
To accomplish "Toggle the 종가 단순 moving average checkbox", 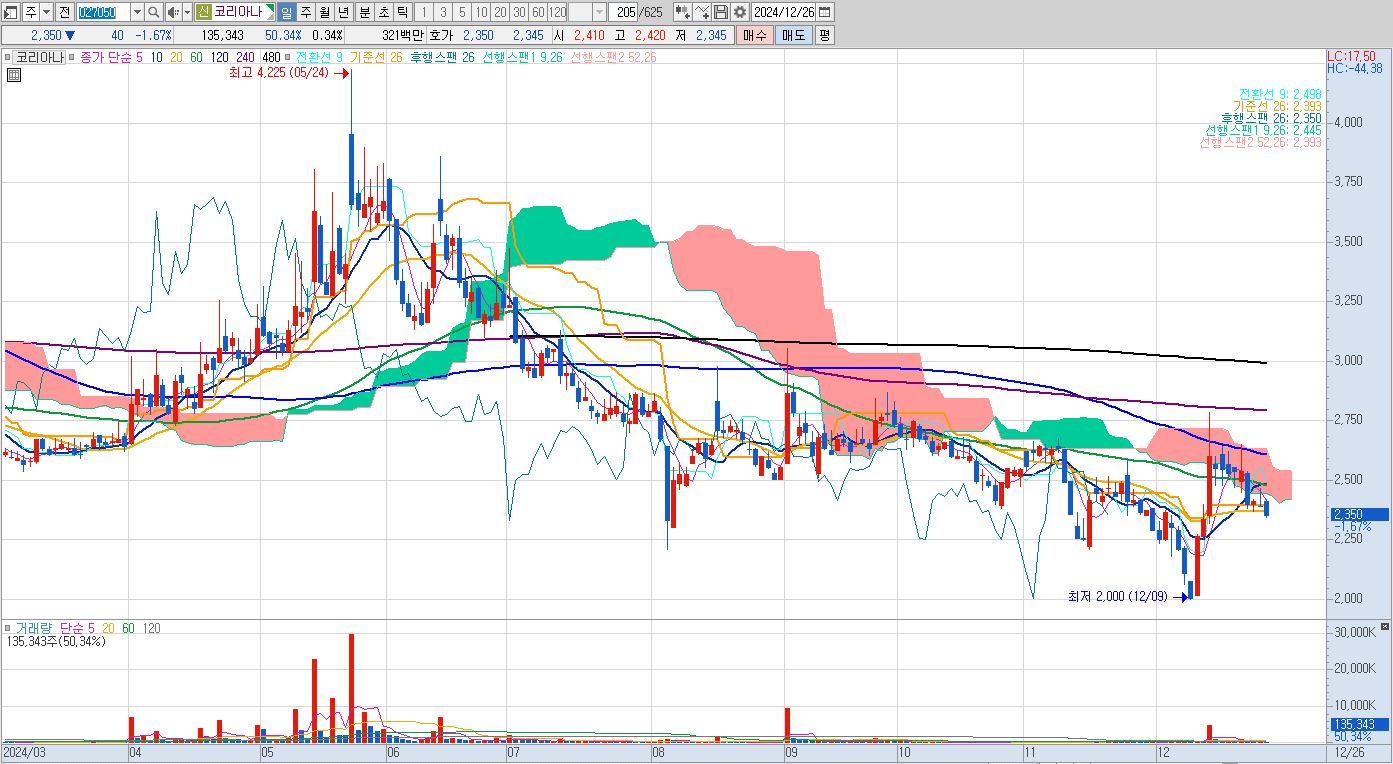I will pyautogui.click(x=72, y=57).
